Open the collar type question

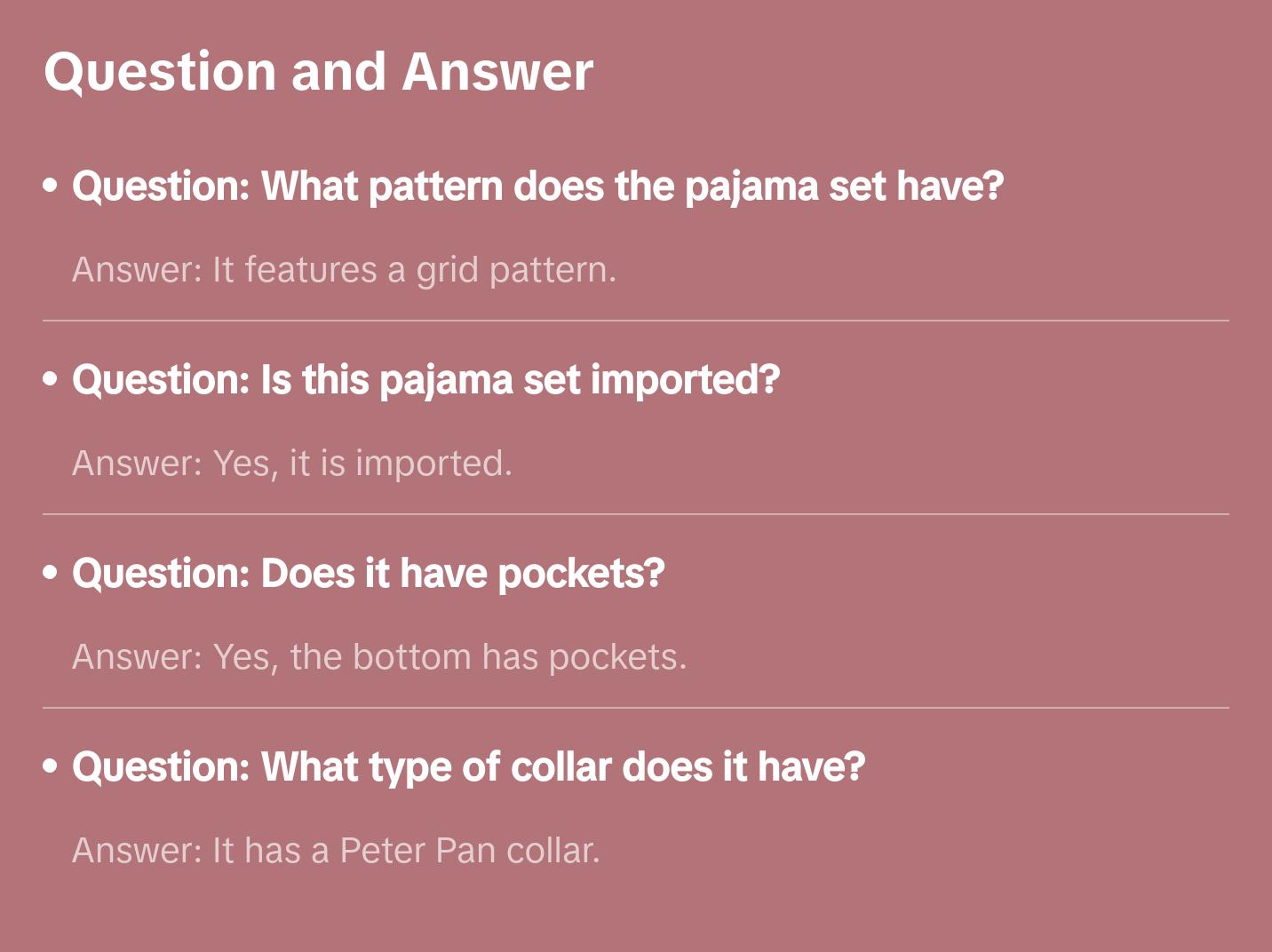tap(468, 767)
